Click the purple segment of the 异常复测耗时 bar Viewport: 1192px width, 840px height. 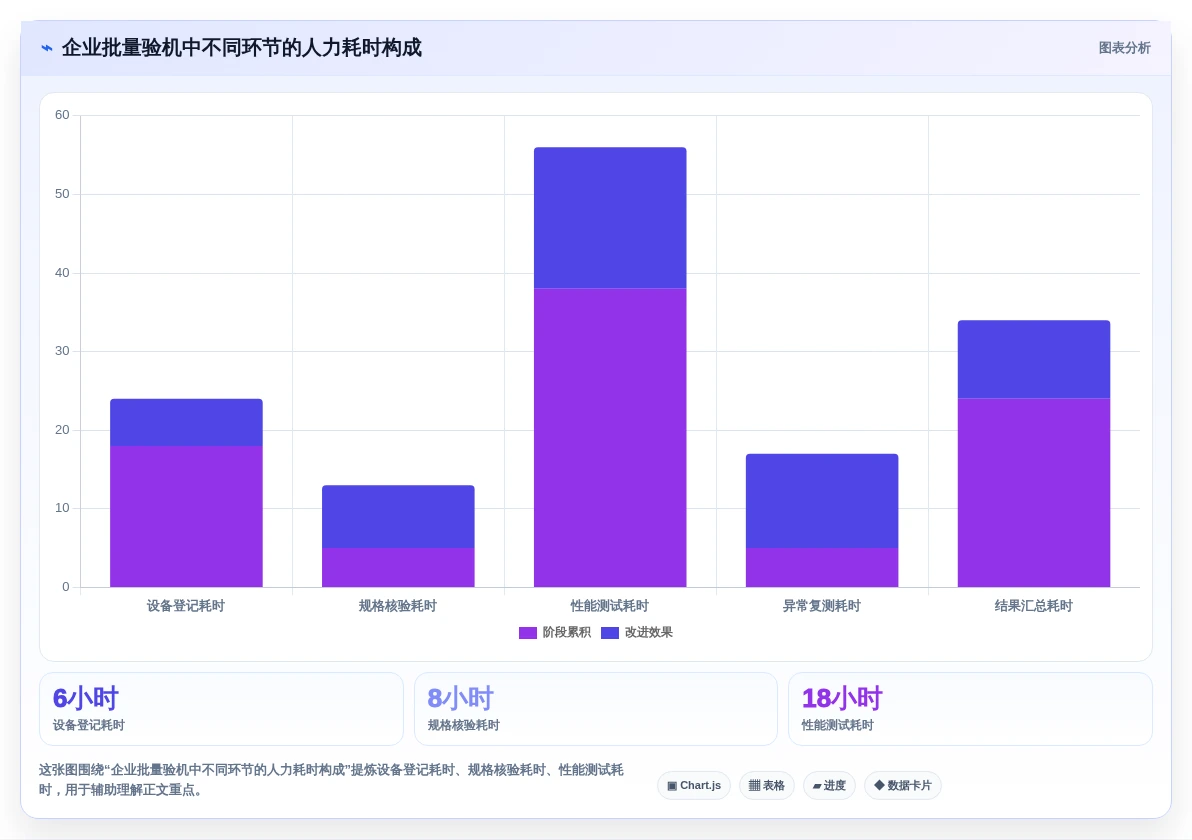[822, 567]
